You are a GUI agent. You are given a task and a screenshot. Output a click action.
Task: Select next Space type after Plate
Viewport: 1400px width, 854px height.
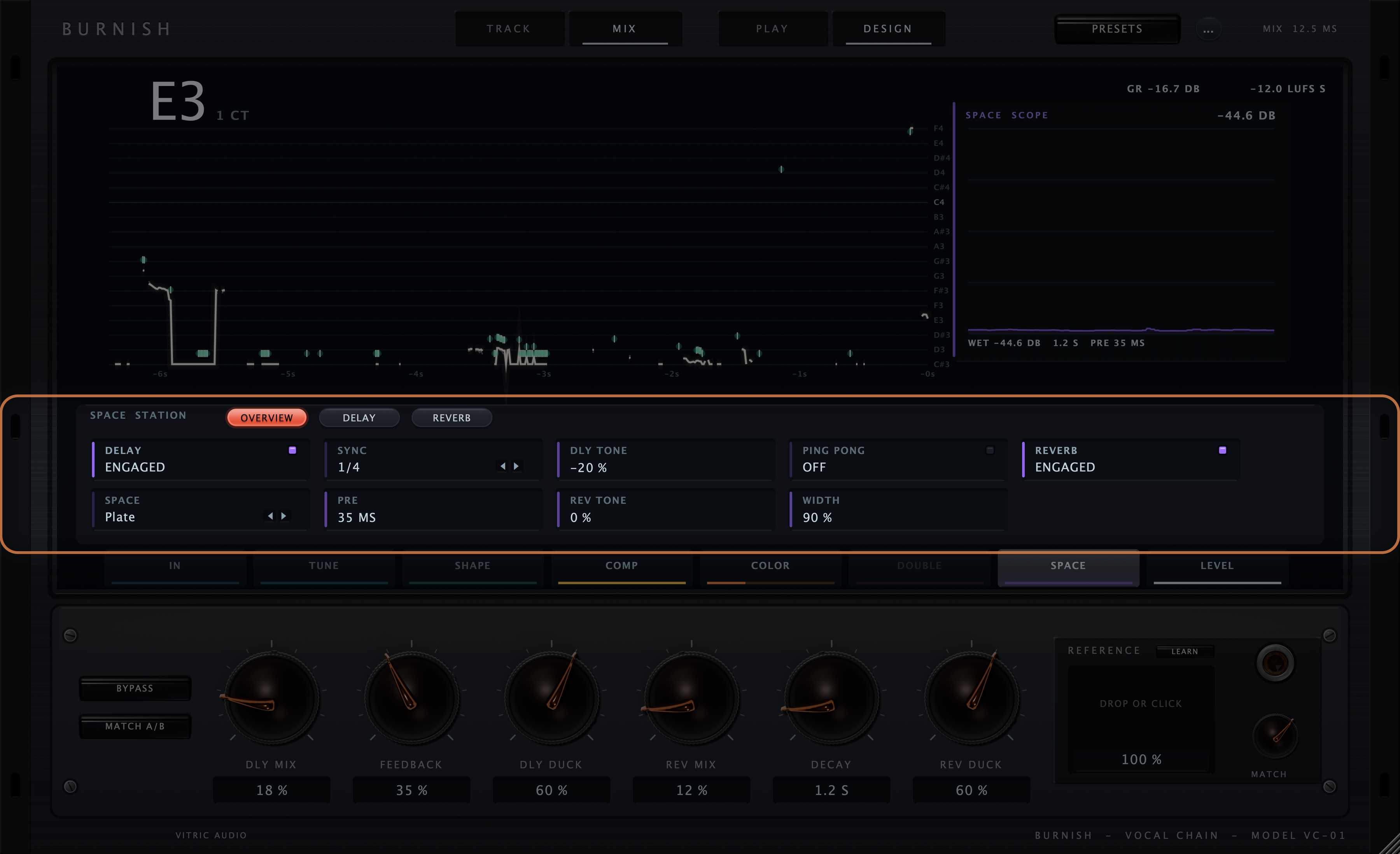(283, 516)
